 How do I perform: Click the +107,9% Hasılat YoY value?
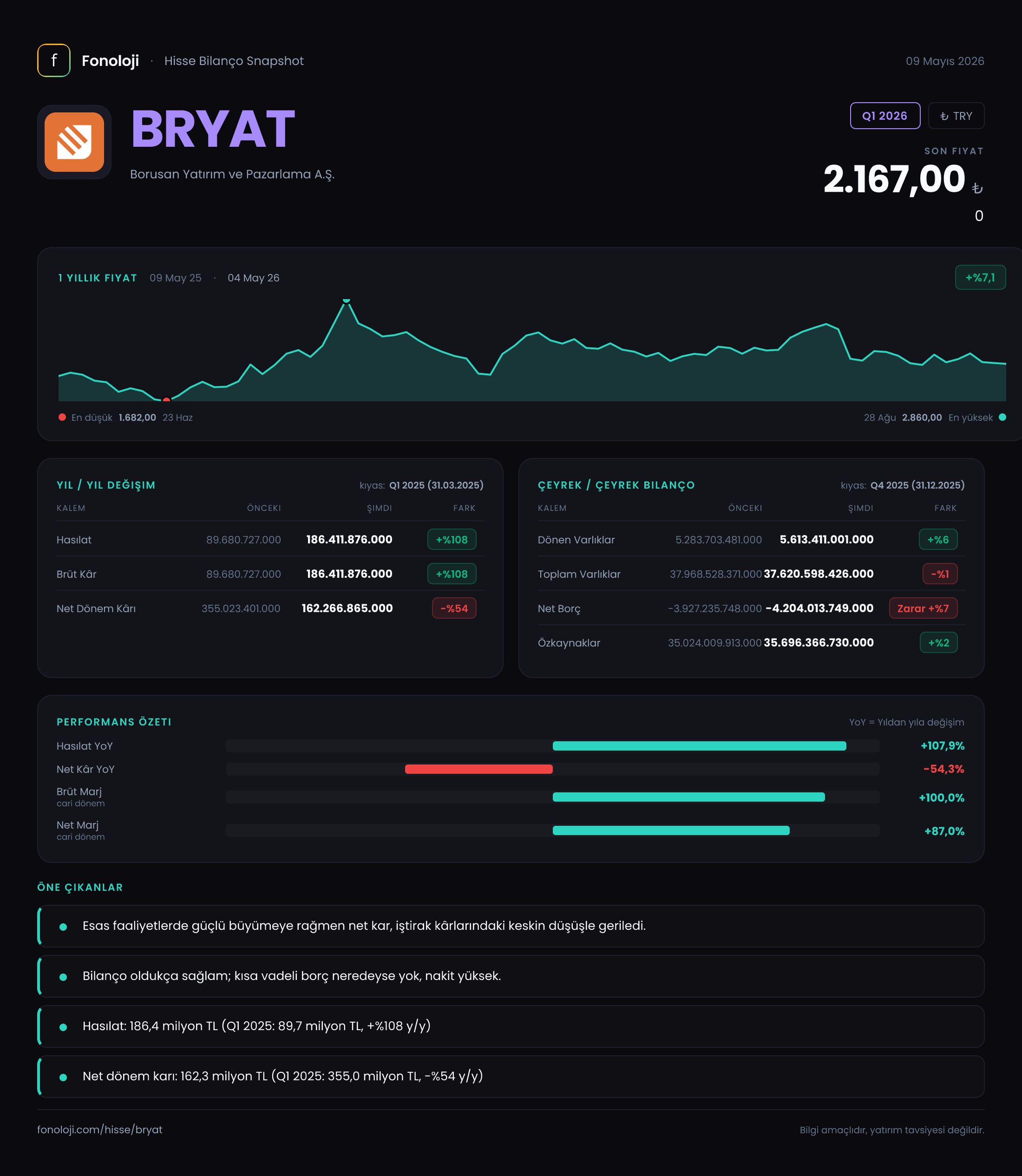click(942, 745)
